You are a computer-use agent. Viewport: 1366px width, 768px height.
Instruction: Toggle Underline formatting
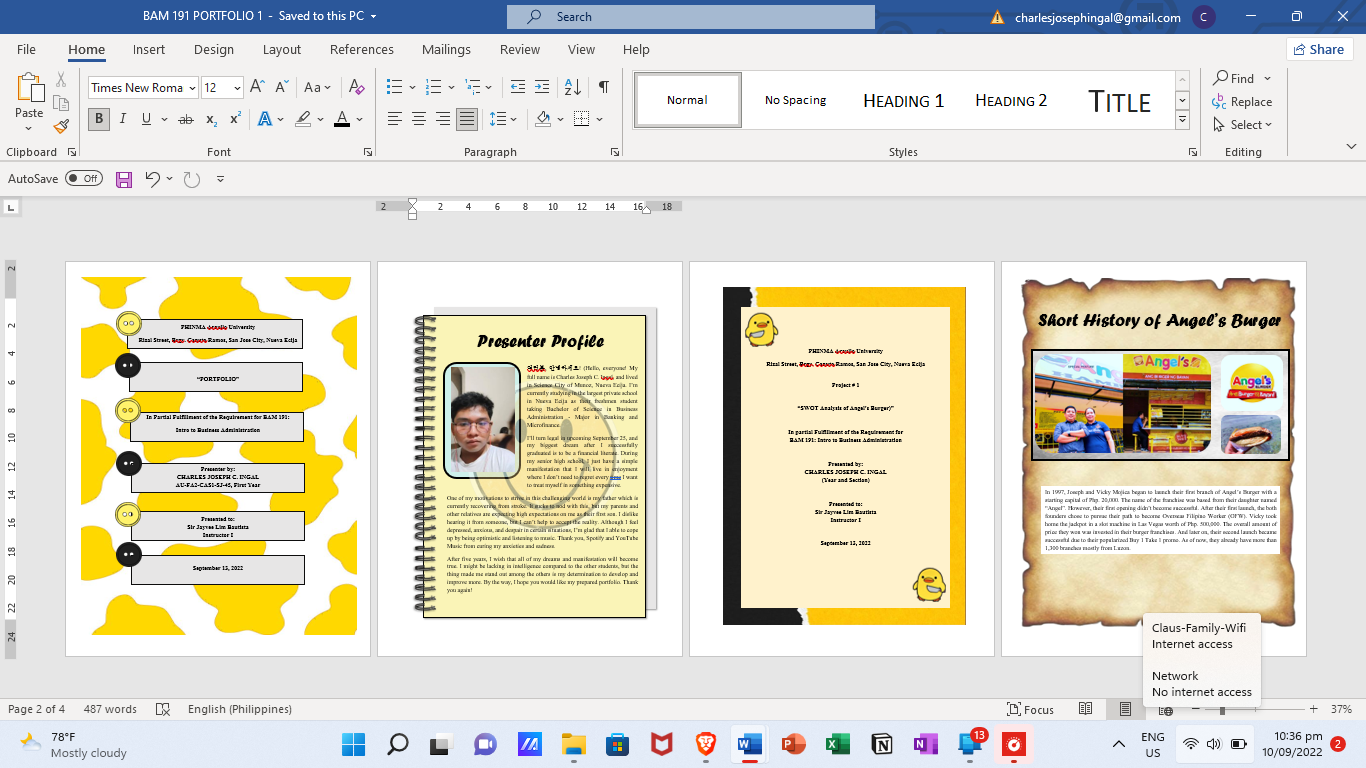coord(147,119)
